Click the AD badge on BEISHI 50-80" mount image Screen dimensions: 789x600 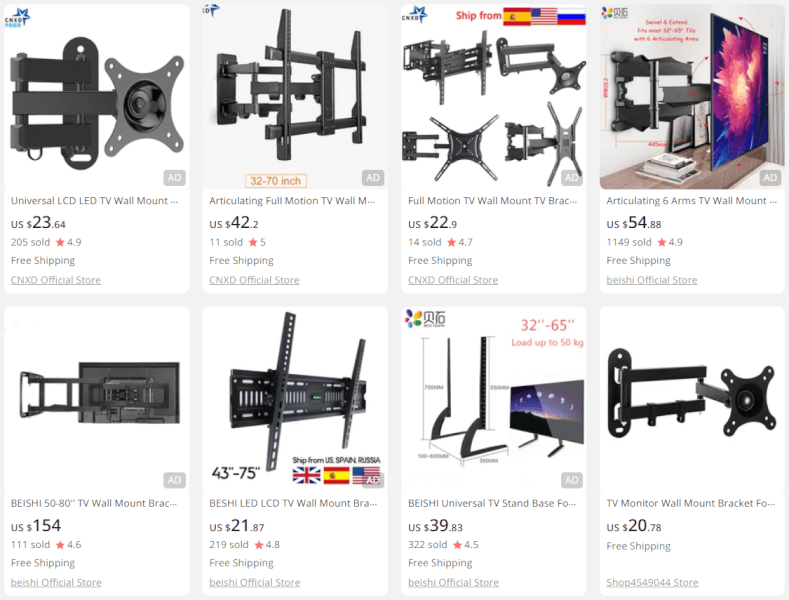click(x=174, y=480)
